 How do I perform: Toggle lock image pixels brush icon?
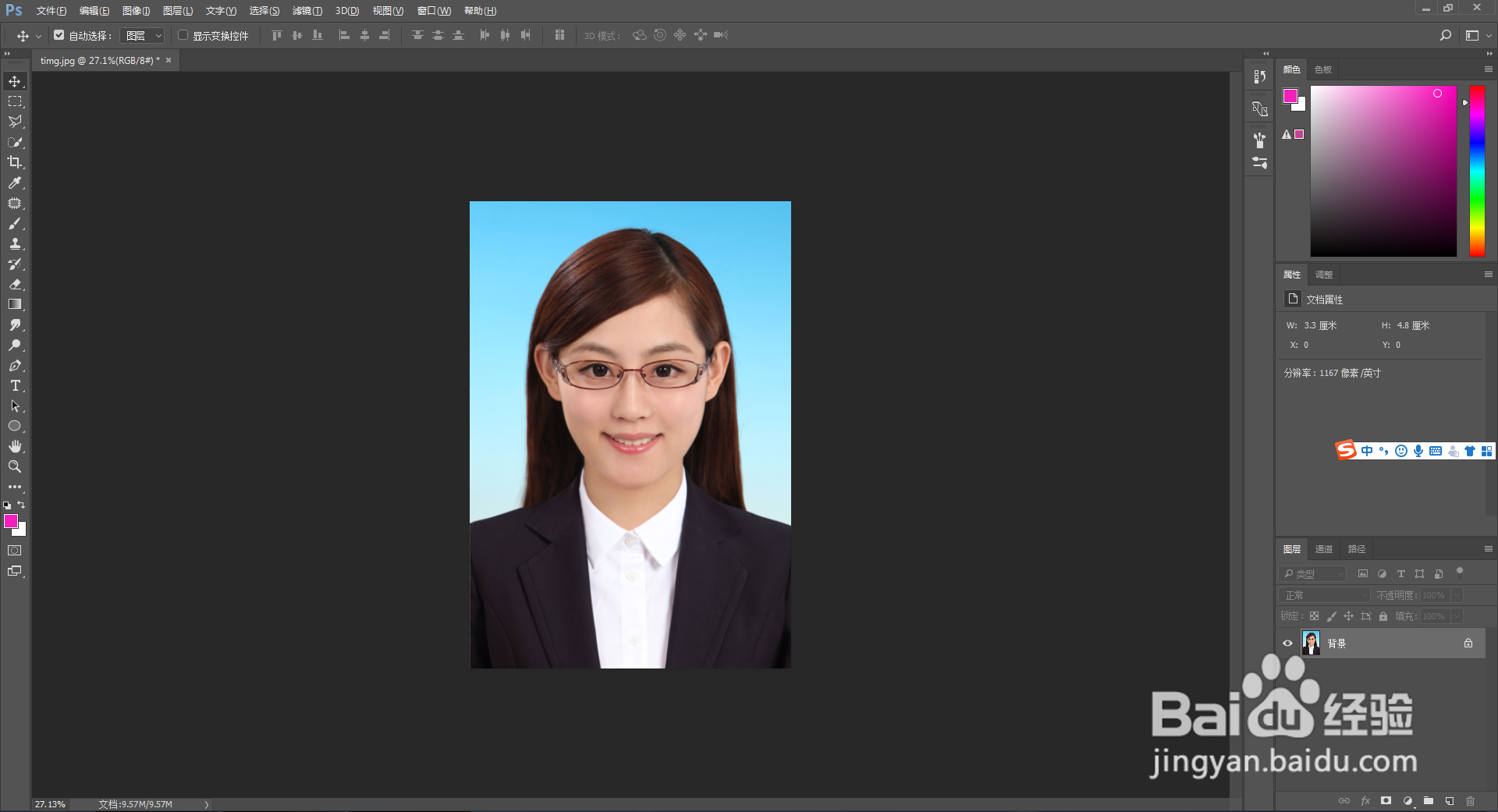[x=1331, y=616]
